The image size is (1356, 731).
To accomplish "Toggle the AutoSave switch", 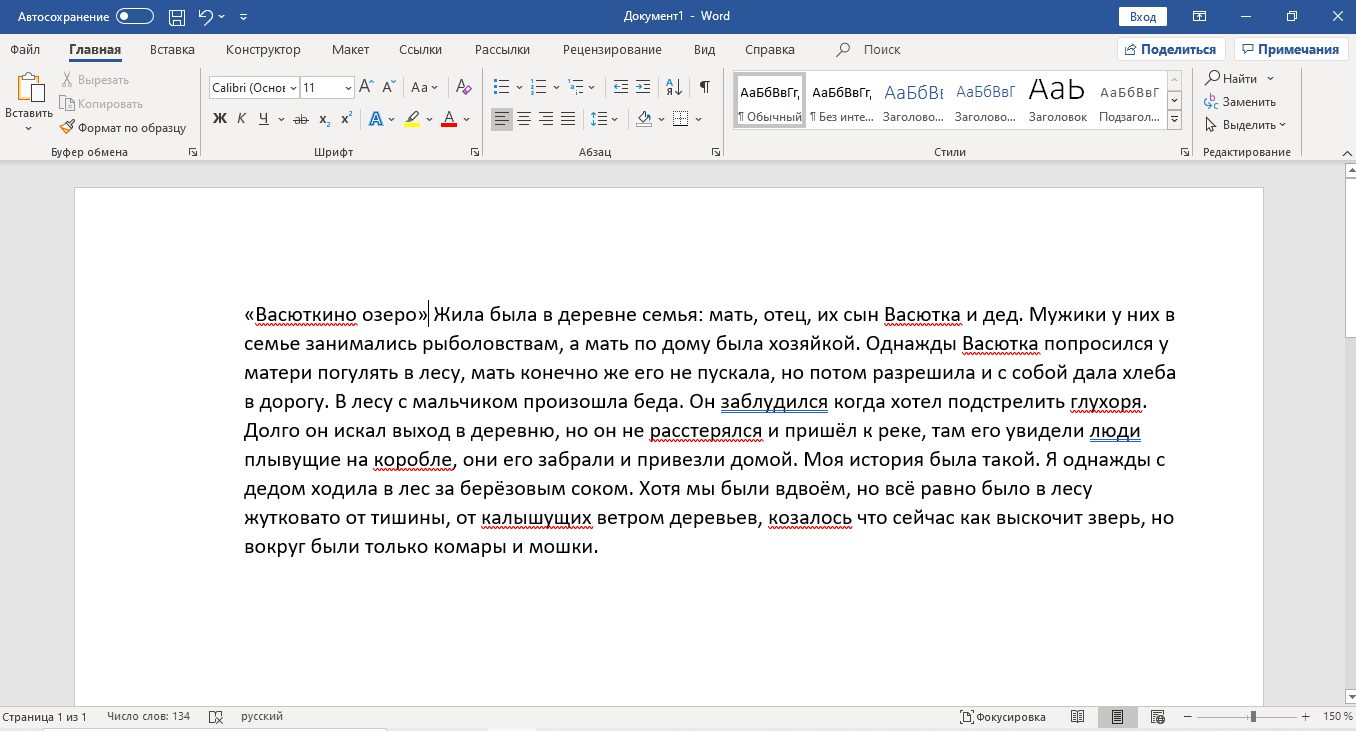I will pos(135,17).
